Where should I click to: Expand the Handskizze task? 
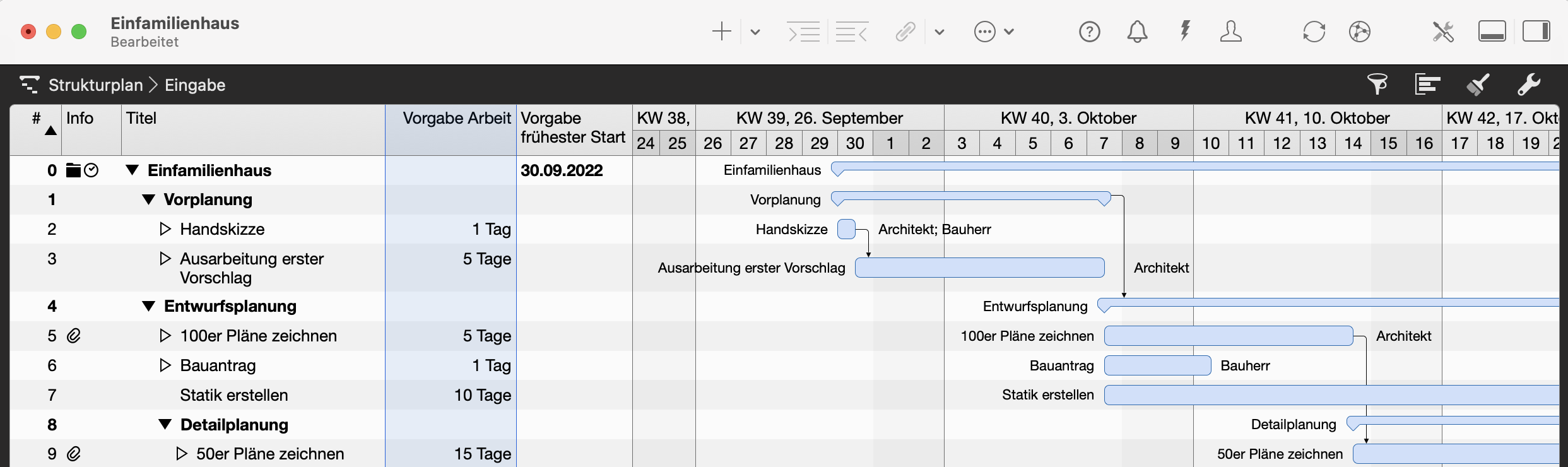point(165,229)
